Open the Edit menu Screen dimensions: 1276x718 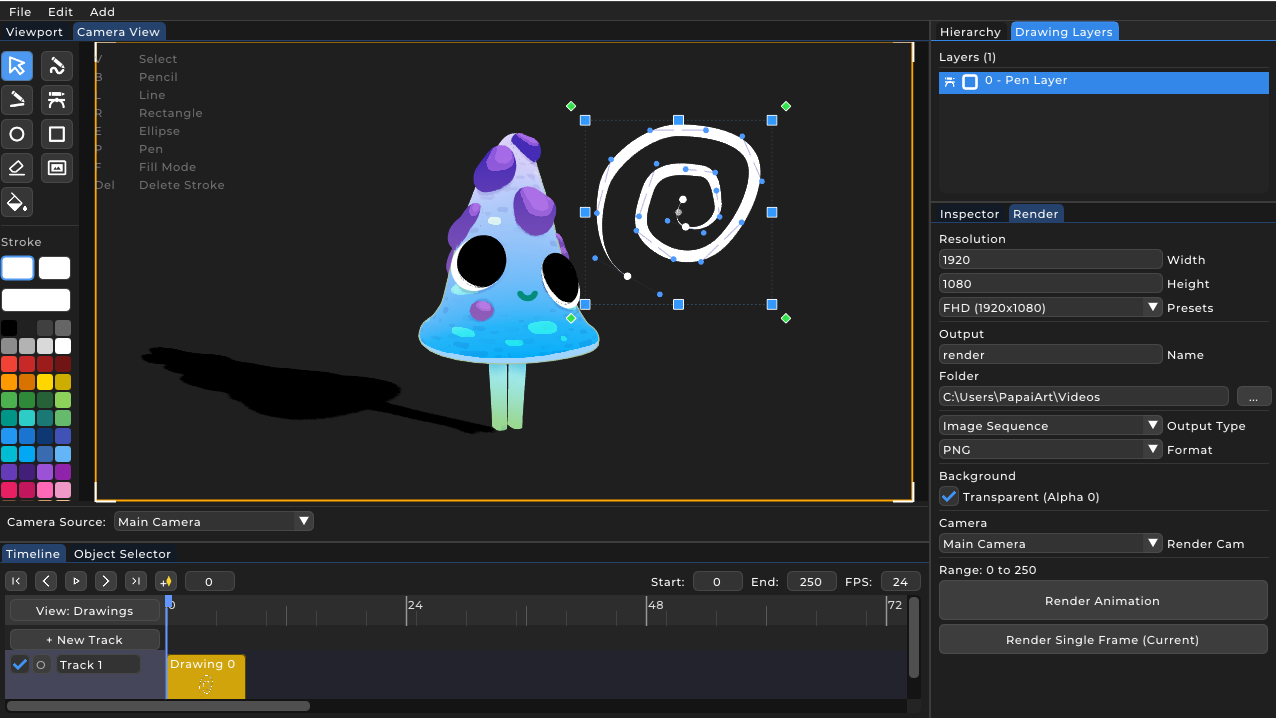60,11
